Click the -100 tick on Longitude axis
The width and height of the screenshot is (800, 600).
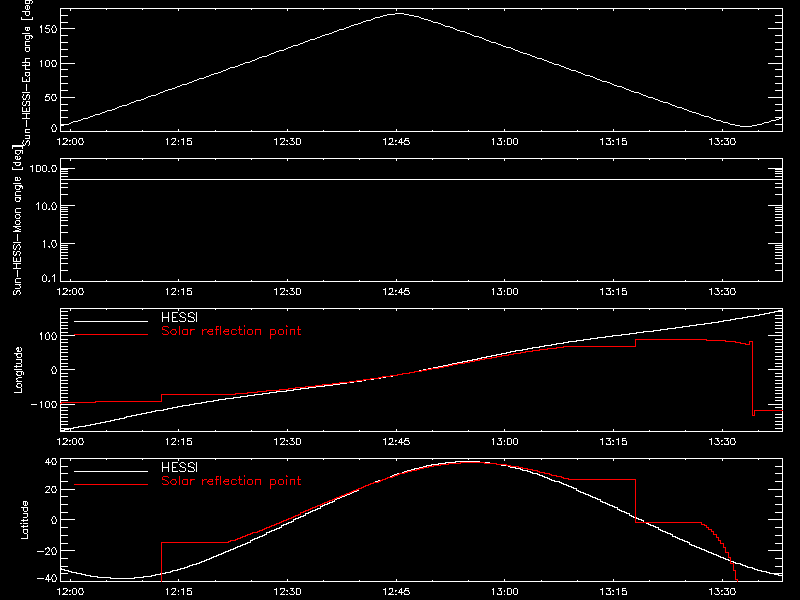click(x=44, y=404)
